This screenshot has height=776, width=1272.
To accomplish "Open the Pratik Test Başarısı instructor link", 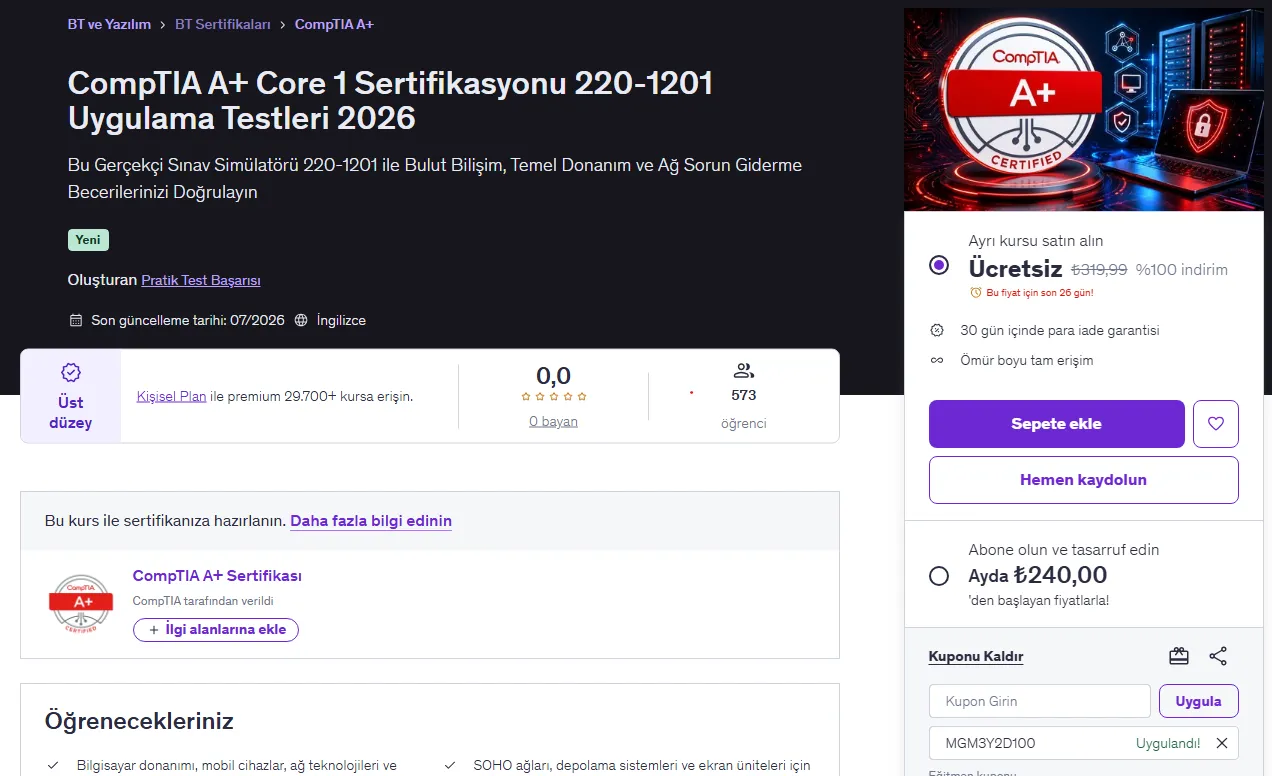I will 201,281.
